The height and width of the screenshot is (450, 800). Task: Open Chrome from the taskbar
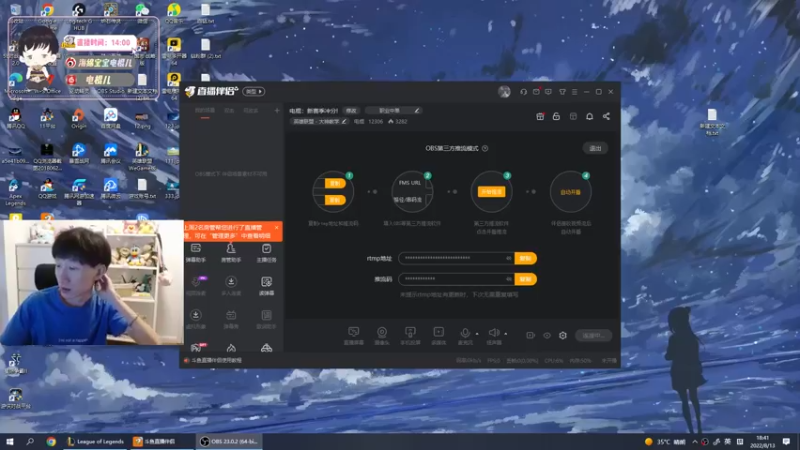[x=51, y=441]
